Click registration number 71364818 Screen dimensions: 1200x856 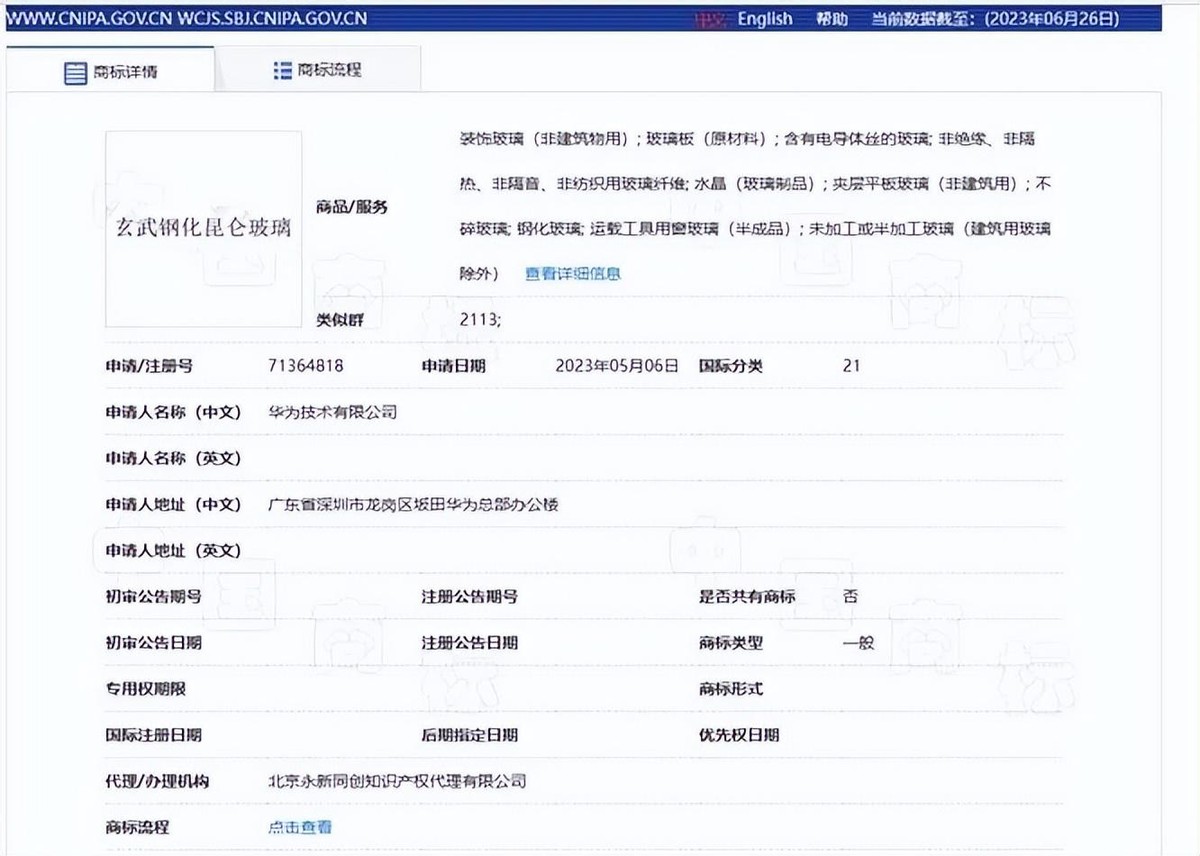pyautogui.click(x=305, y=365)
